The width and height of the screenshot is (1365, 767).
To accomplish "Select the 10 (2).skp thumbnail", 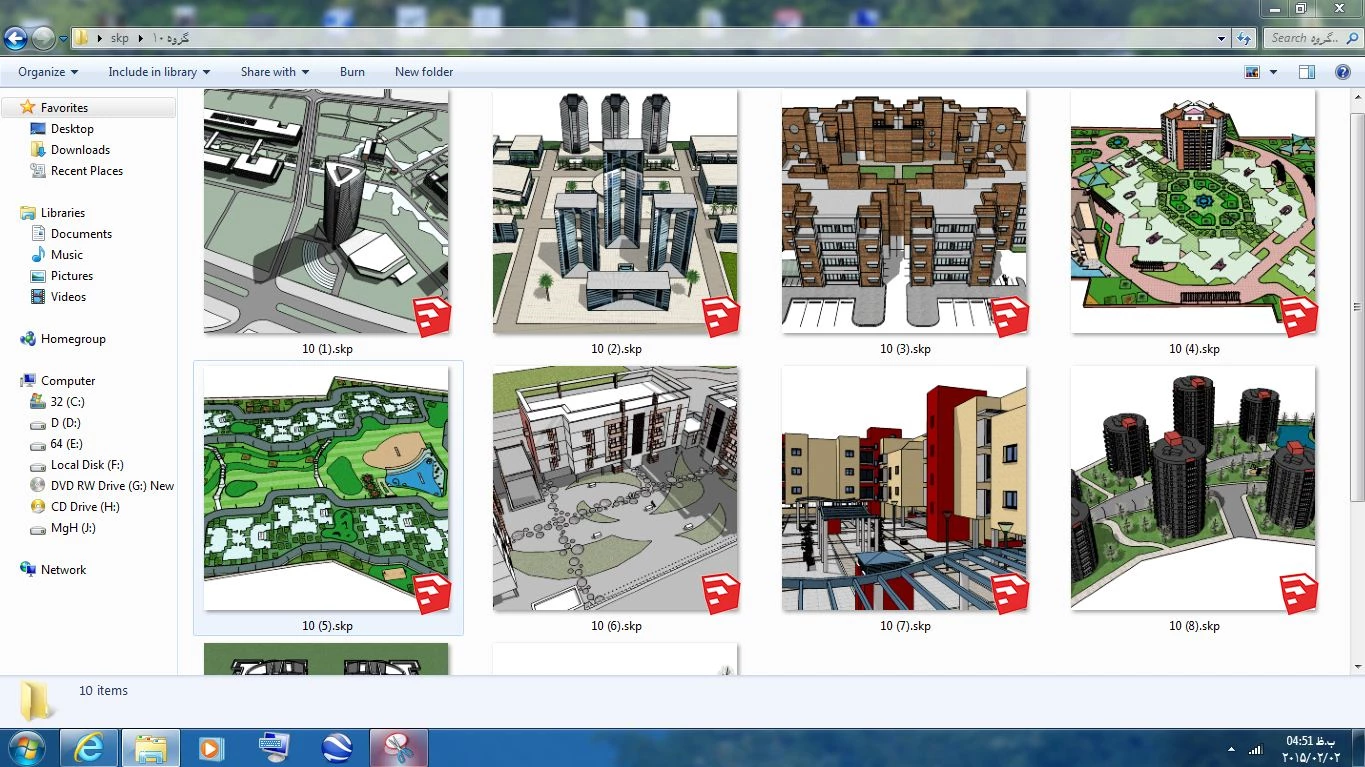I will click(615, 212).
